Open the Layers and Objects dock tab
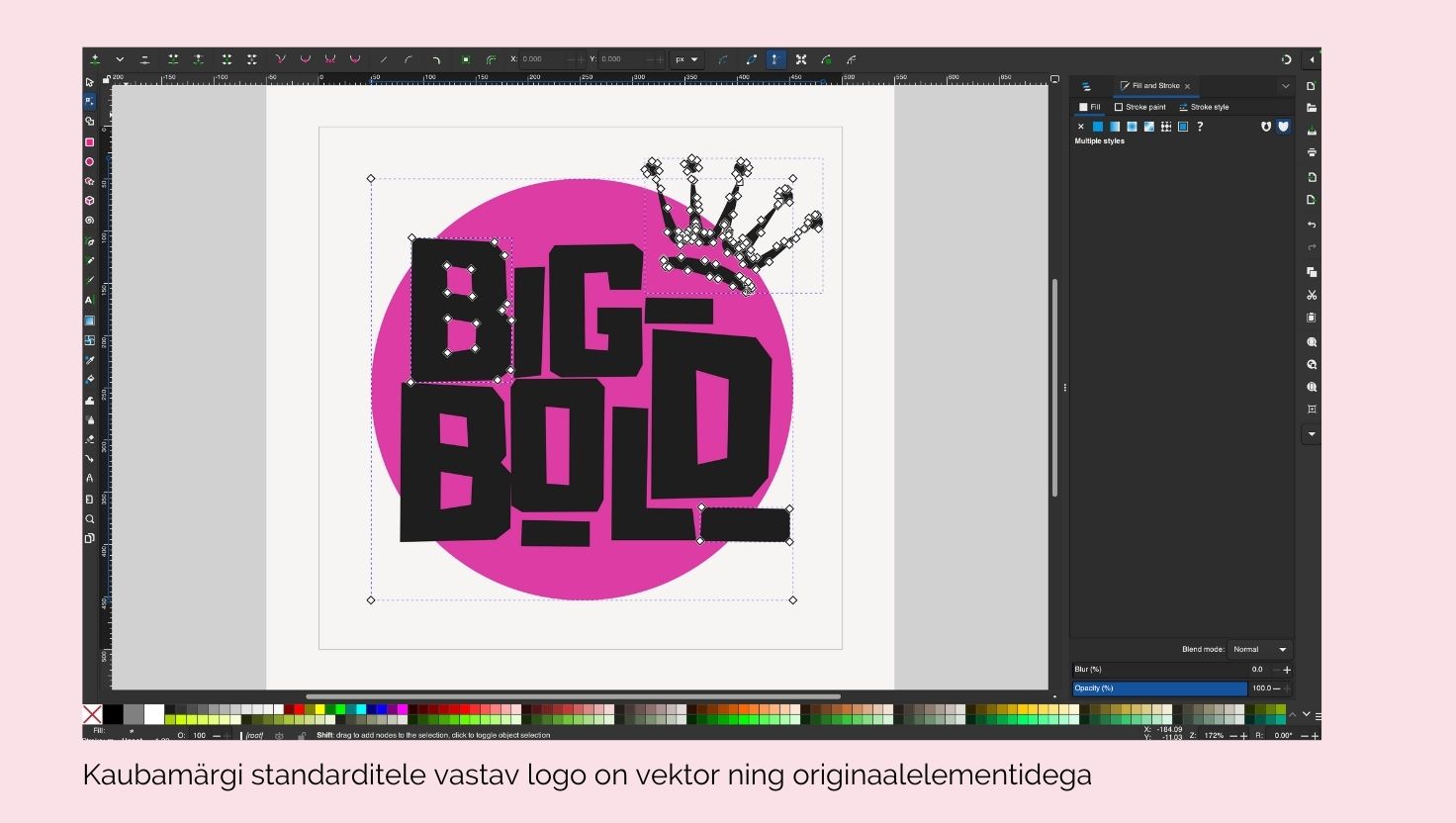 pyautogui.click(x=1086, y=86)
